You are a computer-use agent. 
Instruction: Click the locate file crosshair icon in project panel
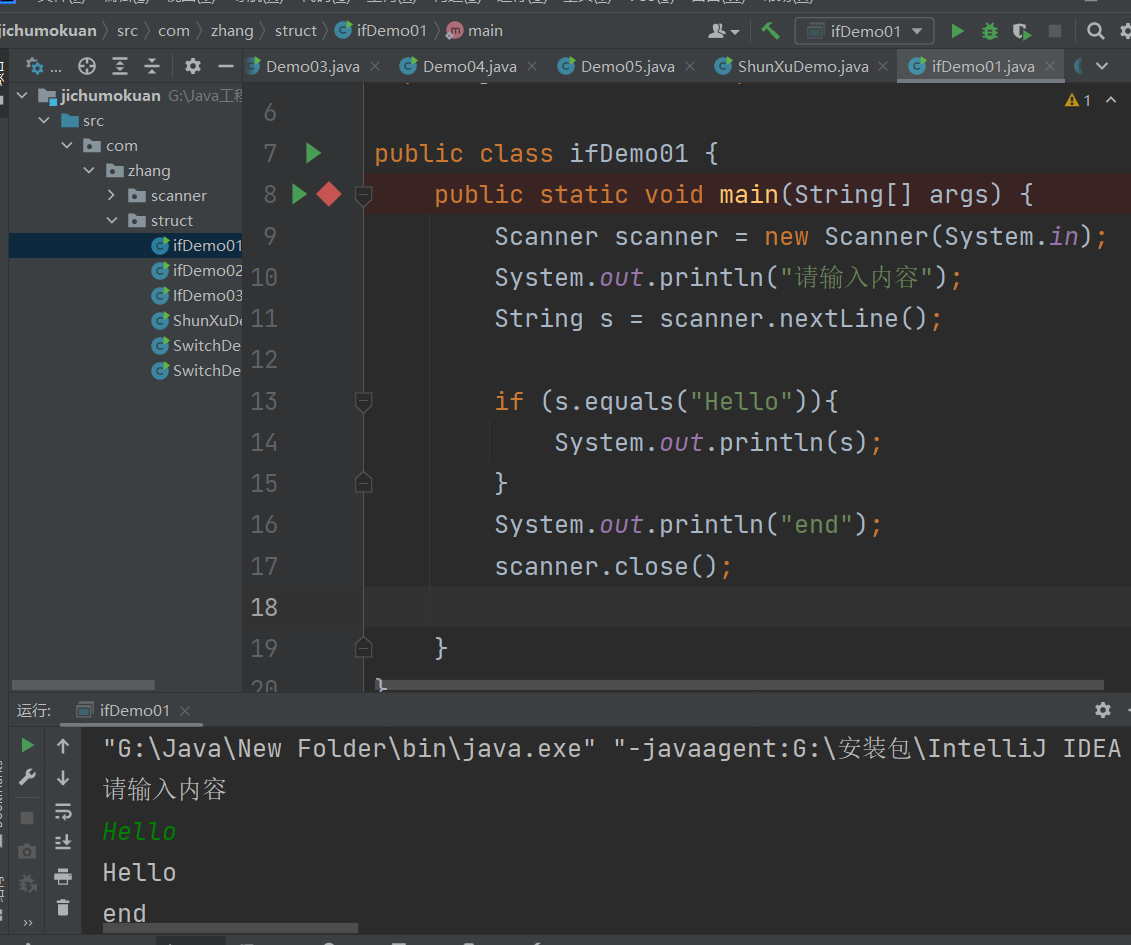coord(87,67)
